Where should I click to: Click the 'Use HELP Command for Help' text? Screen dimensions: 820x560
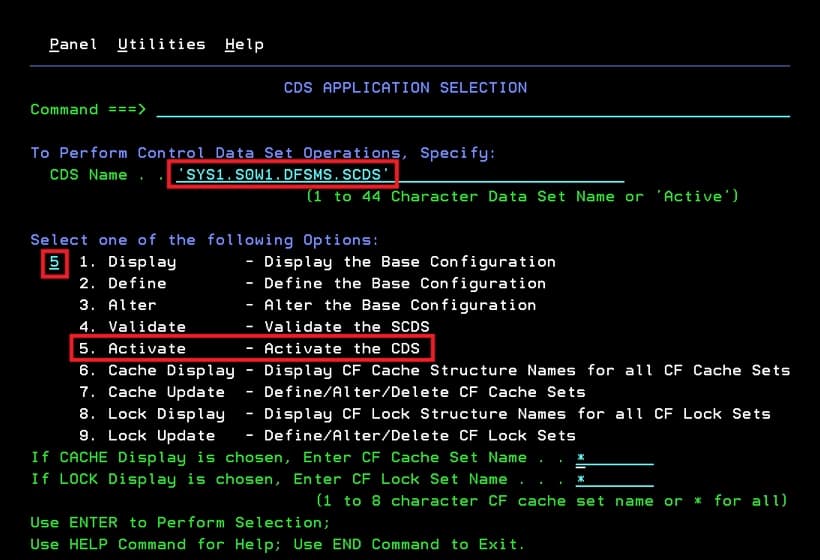pos(161,544)
